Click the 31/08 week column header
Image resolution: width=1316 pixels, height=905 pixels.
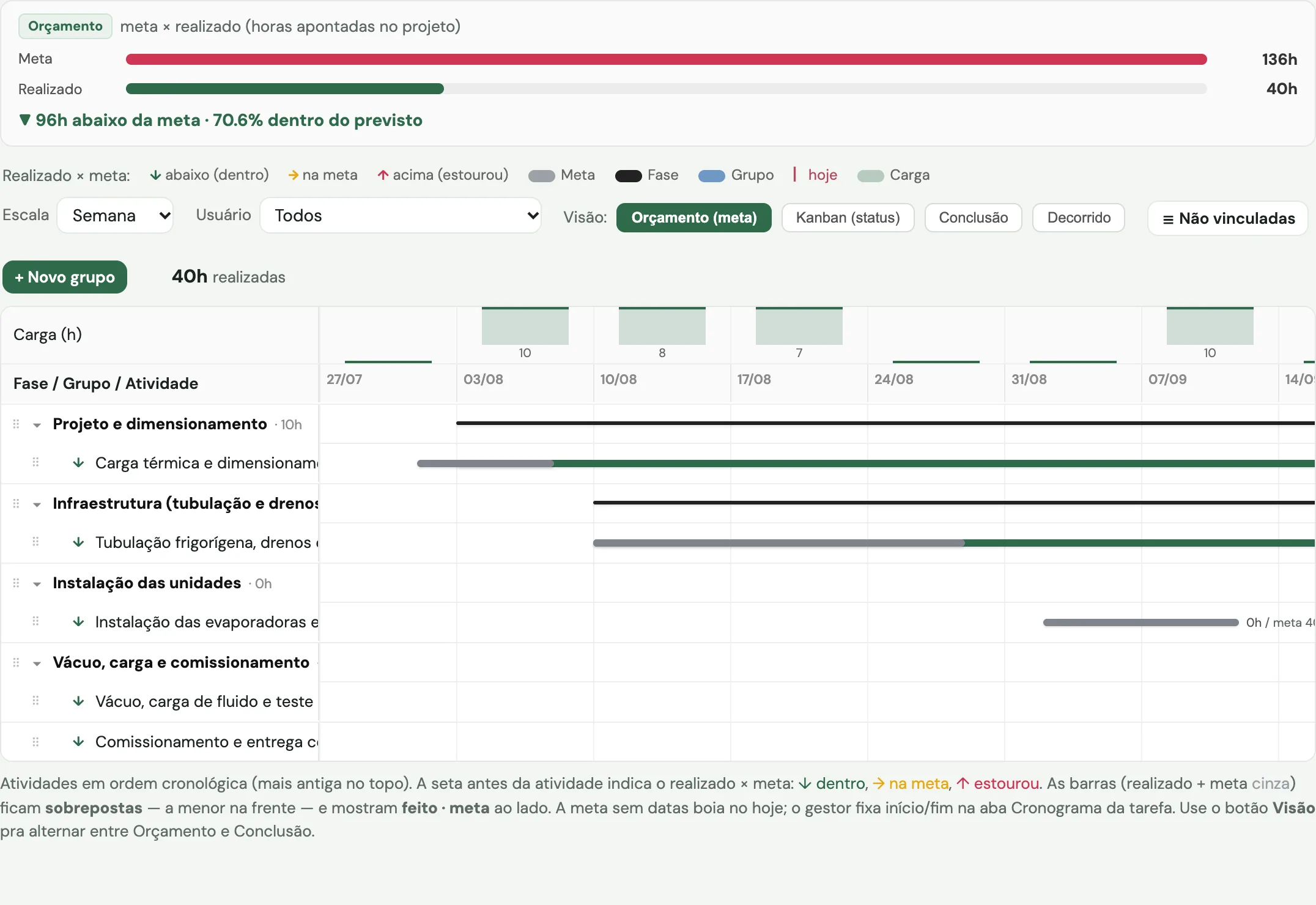1029,379
